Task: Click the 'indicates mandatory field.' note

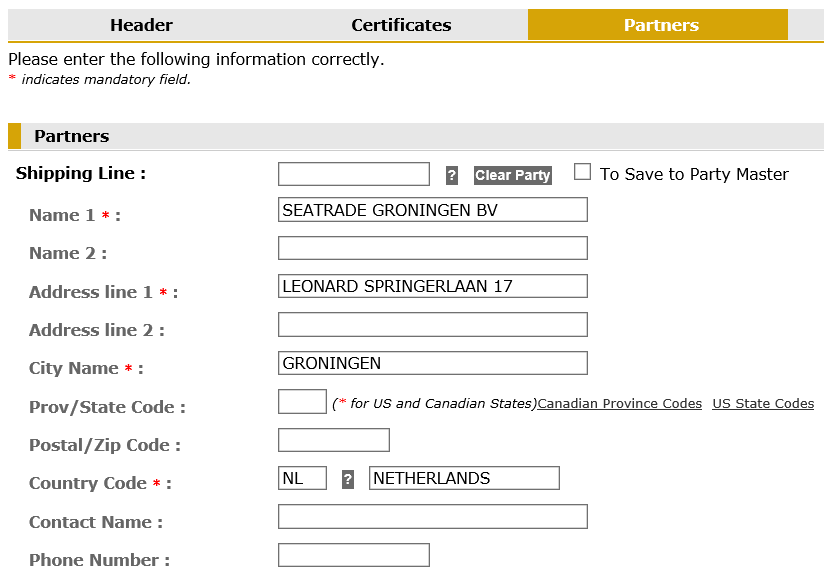Action: (106, 79)
